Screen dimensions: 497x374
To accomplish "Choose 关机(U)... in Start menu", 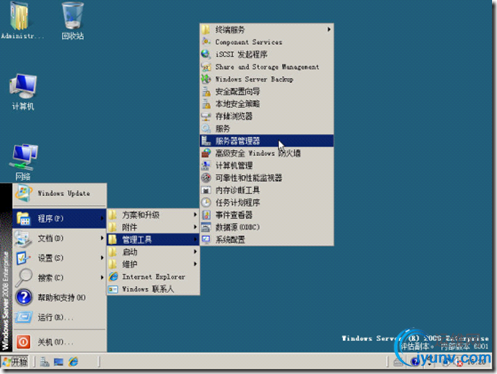I will coord(59,342).
